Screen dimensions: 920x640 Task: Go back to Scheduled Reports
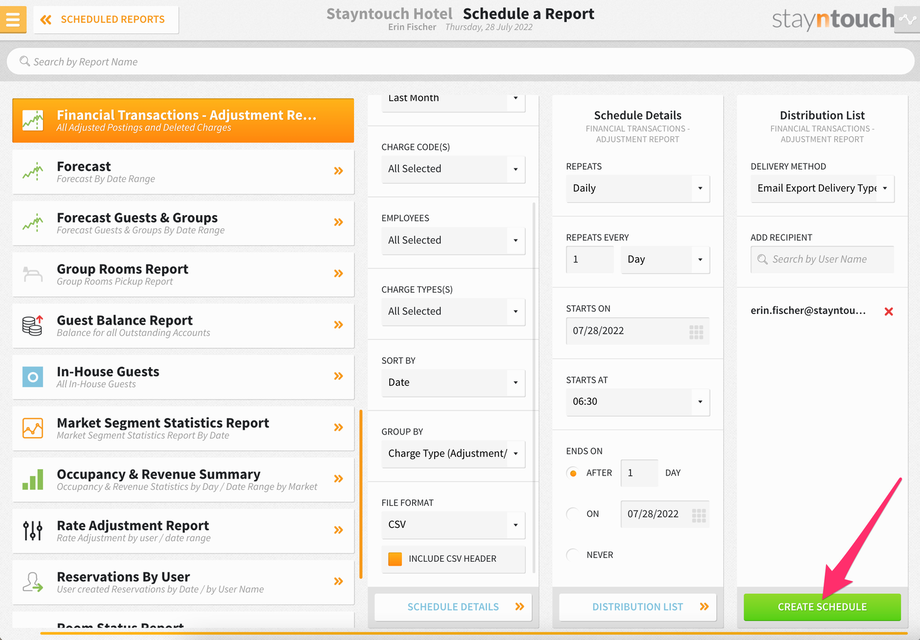coord(106,19)
